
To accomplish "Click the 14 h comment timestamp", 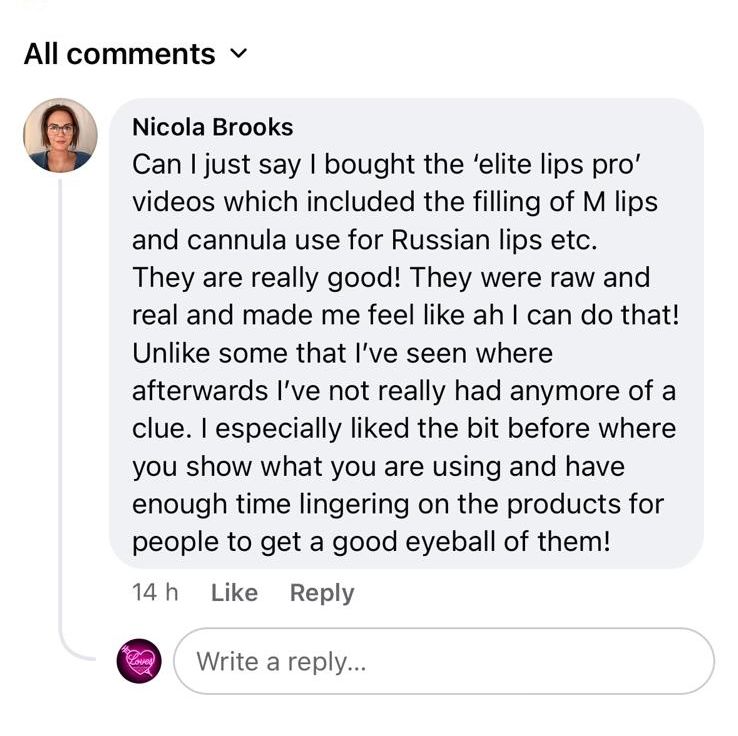I will pos(154,593).
